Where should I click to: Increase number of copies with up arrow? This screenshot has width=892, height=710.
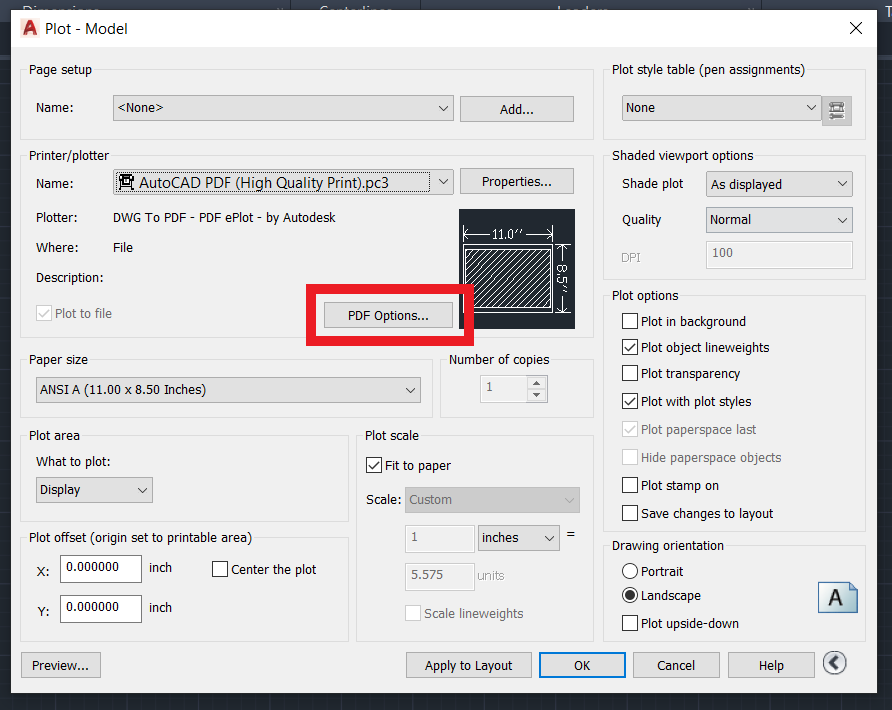click(x=536, y=382)
